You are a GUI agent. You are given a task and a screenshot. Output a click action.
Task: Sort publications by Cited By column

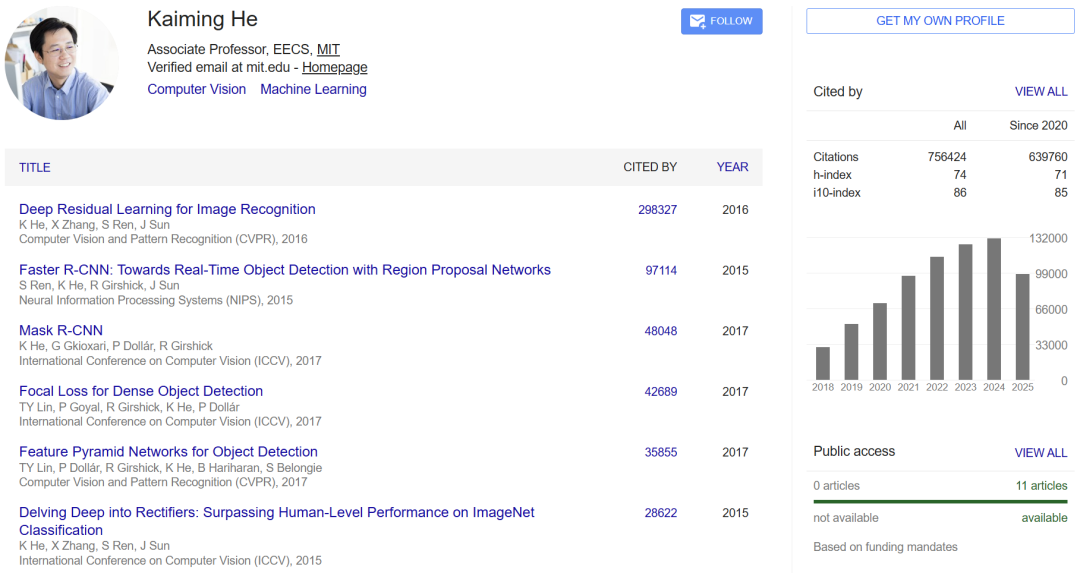(x=650, y=167)
